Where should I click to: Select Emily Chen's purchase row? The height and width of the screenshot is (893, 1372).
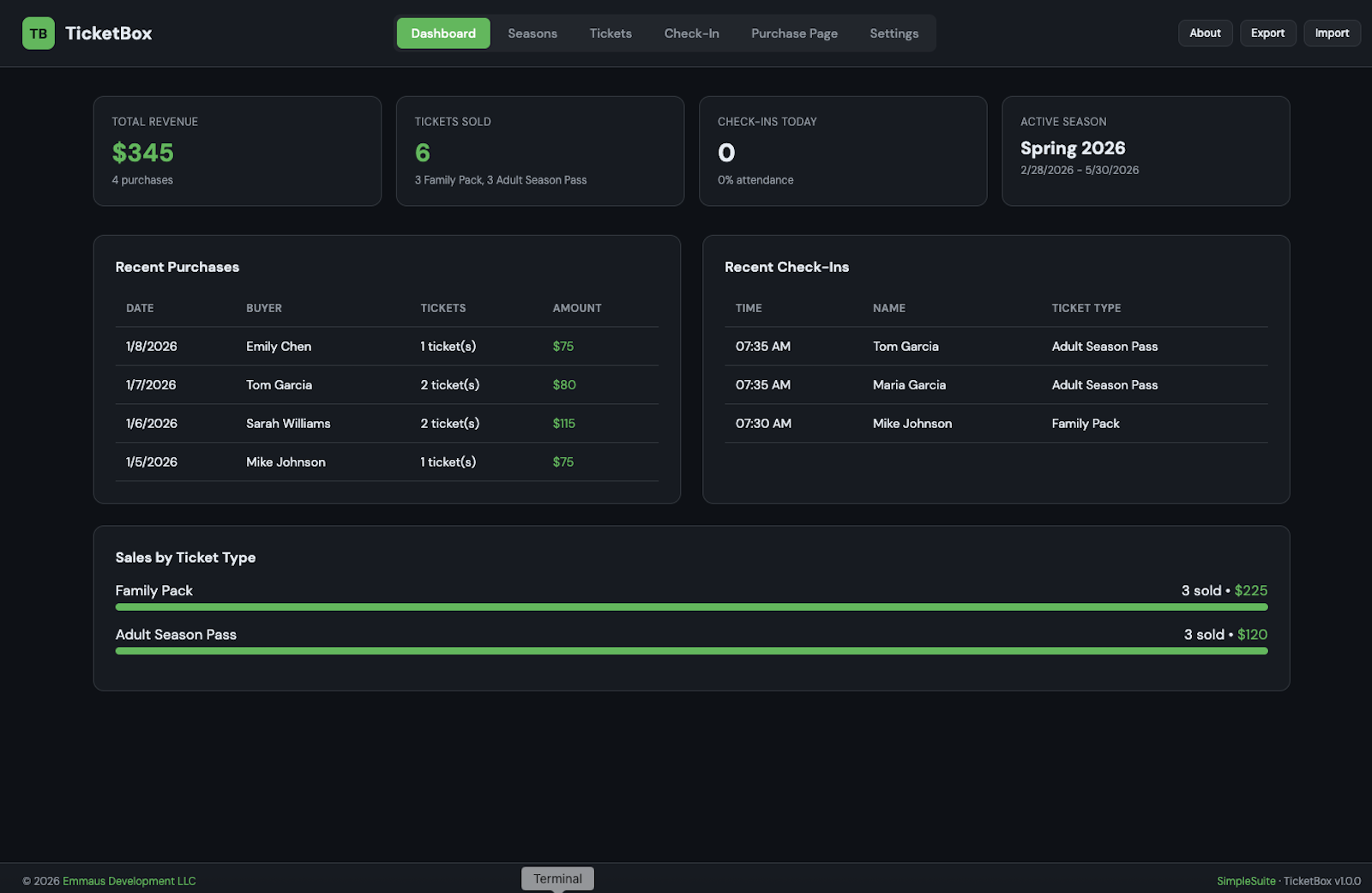[x=386, y=346]
